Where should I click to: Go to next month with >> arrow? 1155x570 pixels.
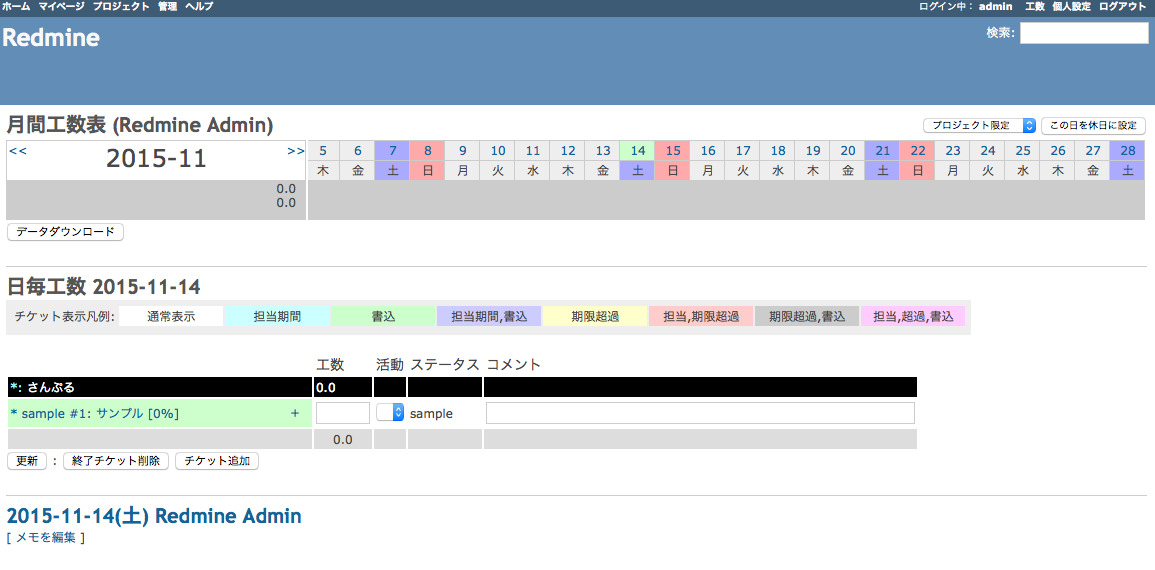(295, 151)
